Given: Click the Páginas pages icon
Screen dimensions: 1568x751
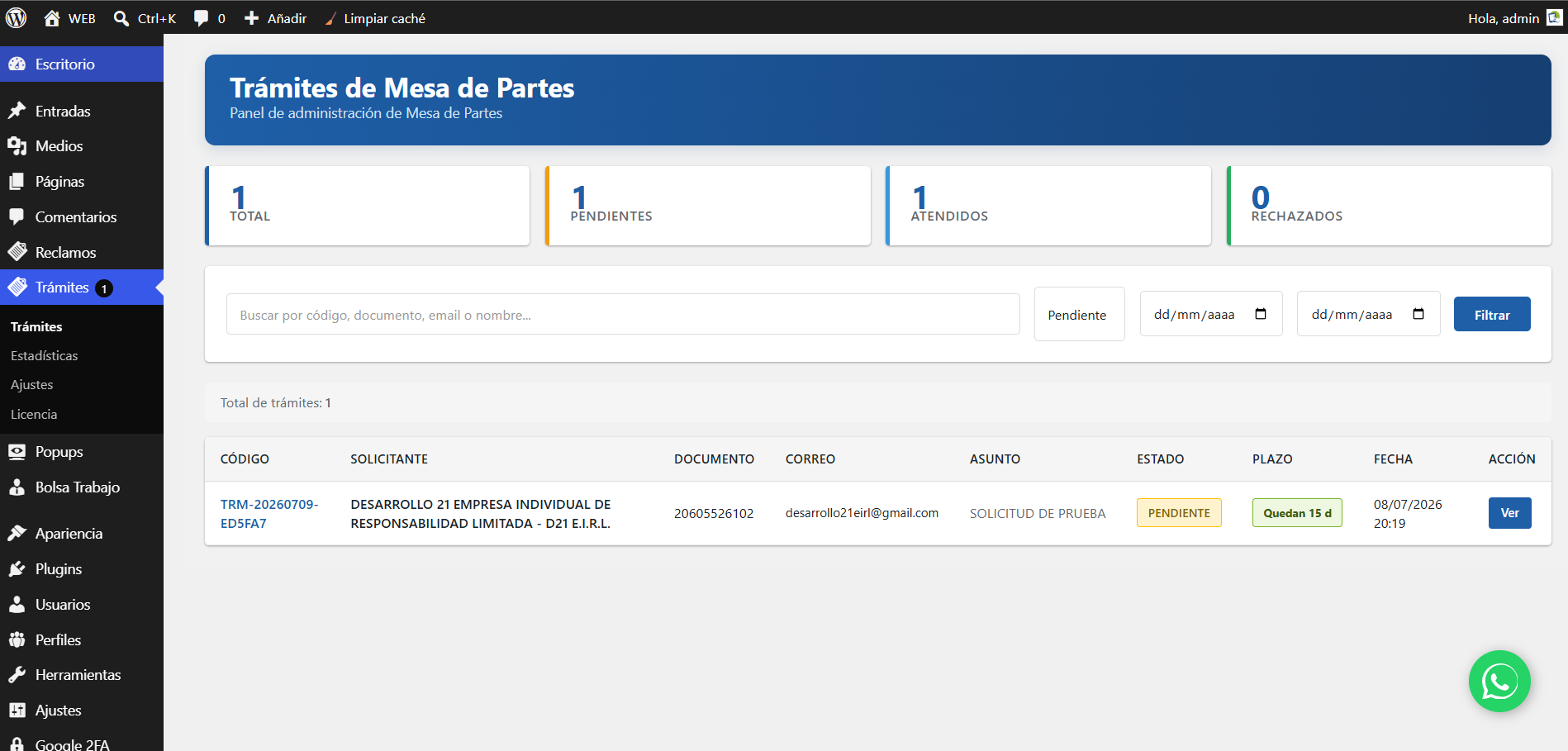Looking at the screenshot, I should pos(17,182).
